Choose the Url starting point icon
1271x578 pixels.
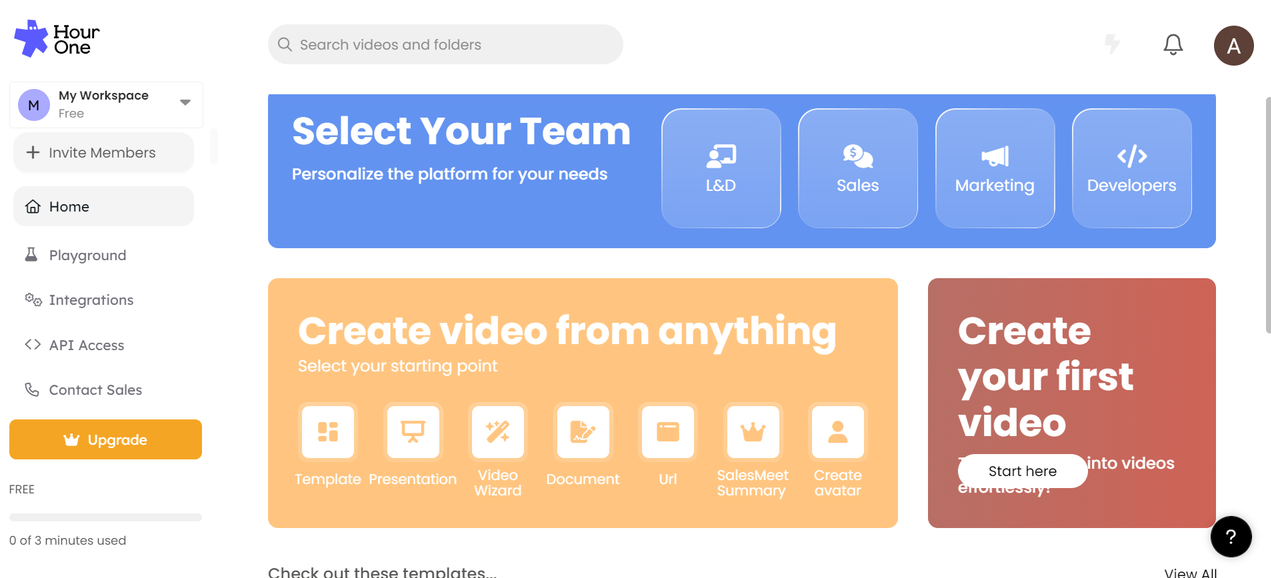(x=668, y=432)
